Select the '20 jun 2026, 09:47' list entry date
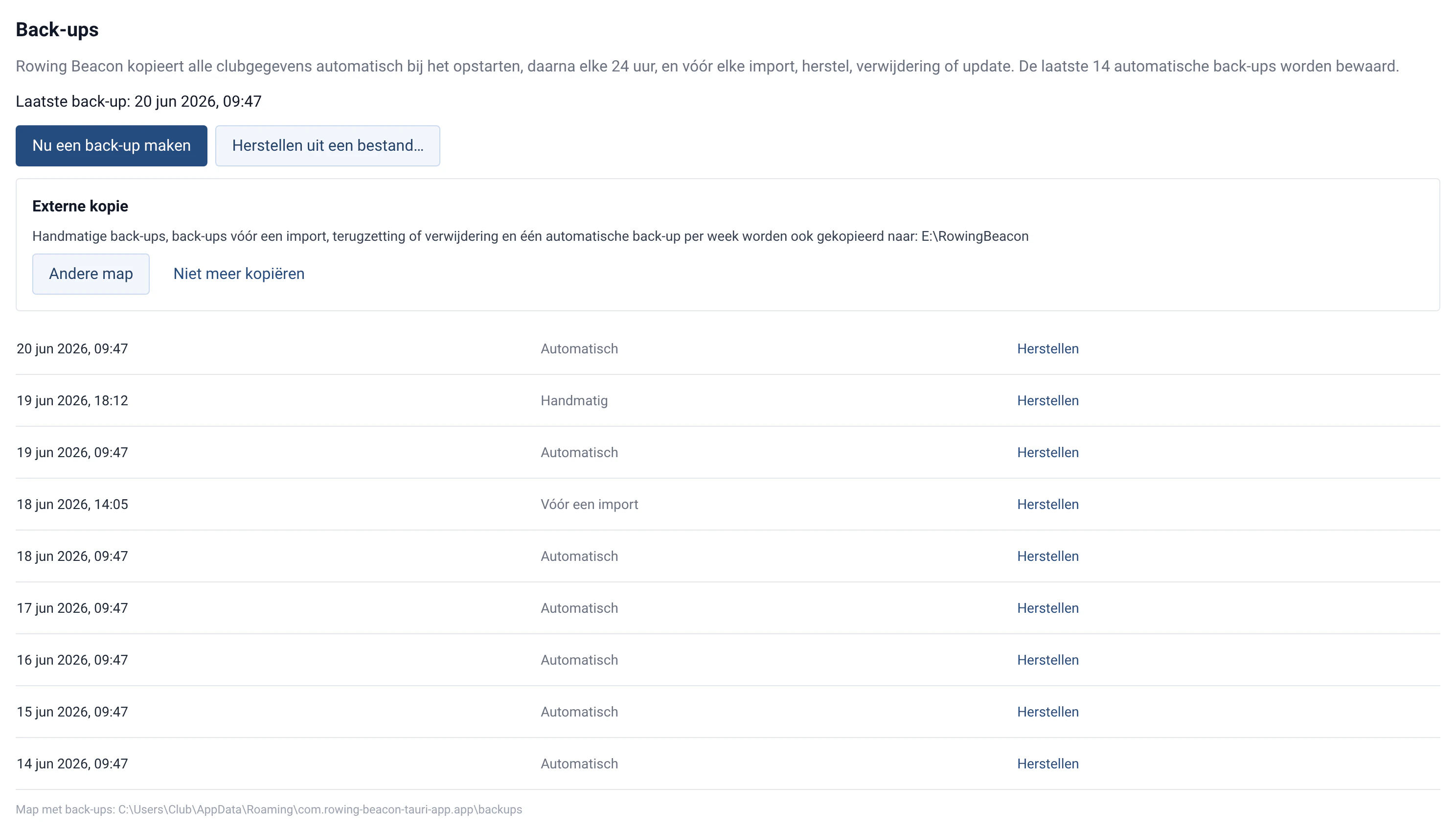Image resolution: width=1456 pixels, height=833 pixels. pyautogui.click(x=72, y=349)
